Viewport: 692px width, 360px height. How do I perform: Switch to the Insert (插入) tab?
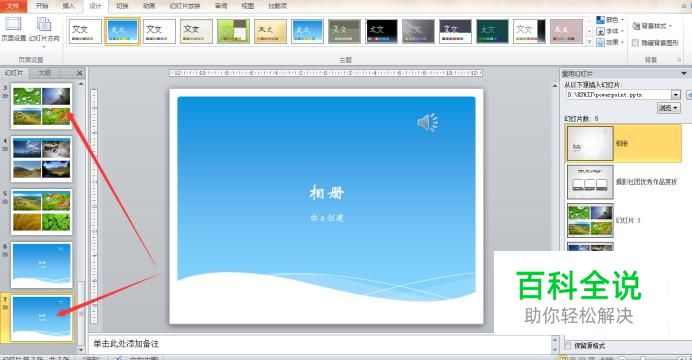click(68, 6)
